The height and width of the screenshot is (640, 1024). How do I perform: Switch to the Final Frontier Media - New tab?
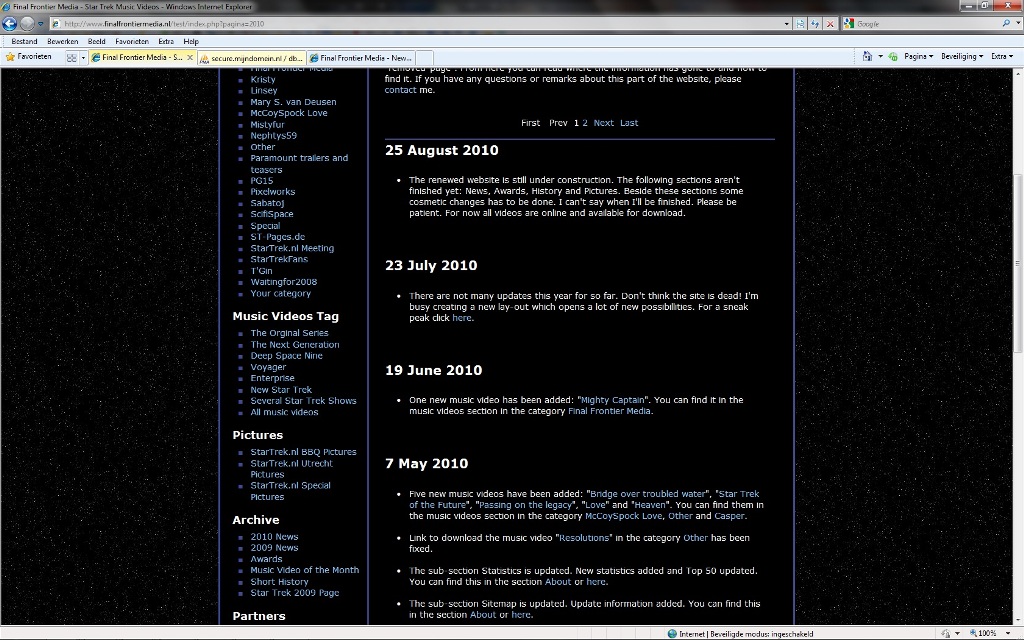360,58
